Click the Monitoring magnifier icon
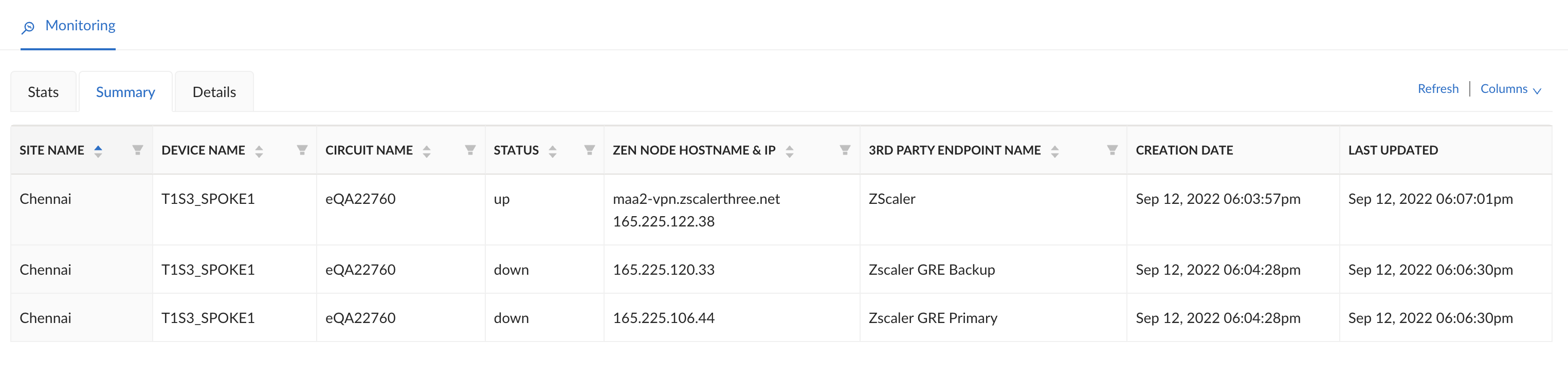Screen dimensions: 1568x380 pos(28,27)
